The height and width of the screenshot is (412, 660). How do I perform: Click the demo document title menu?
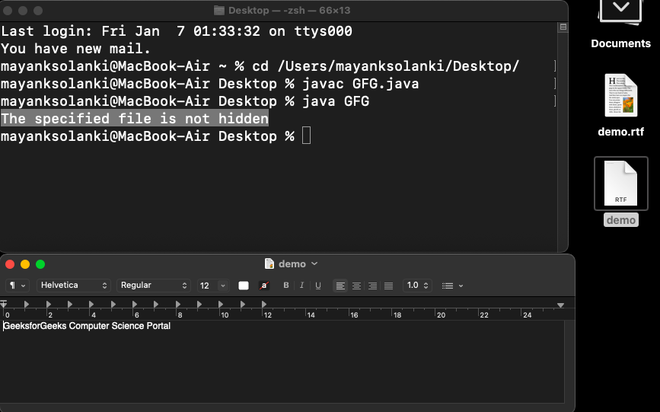pos(291,264)
